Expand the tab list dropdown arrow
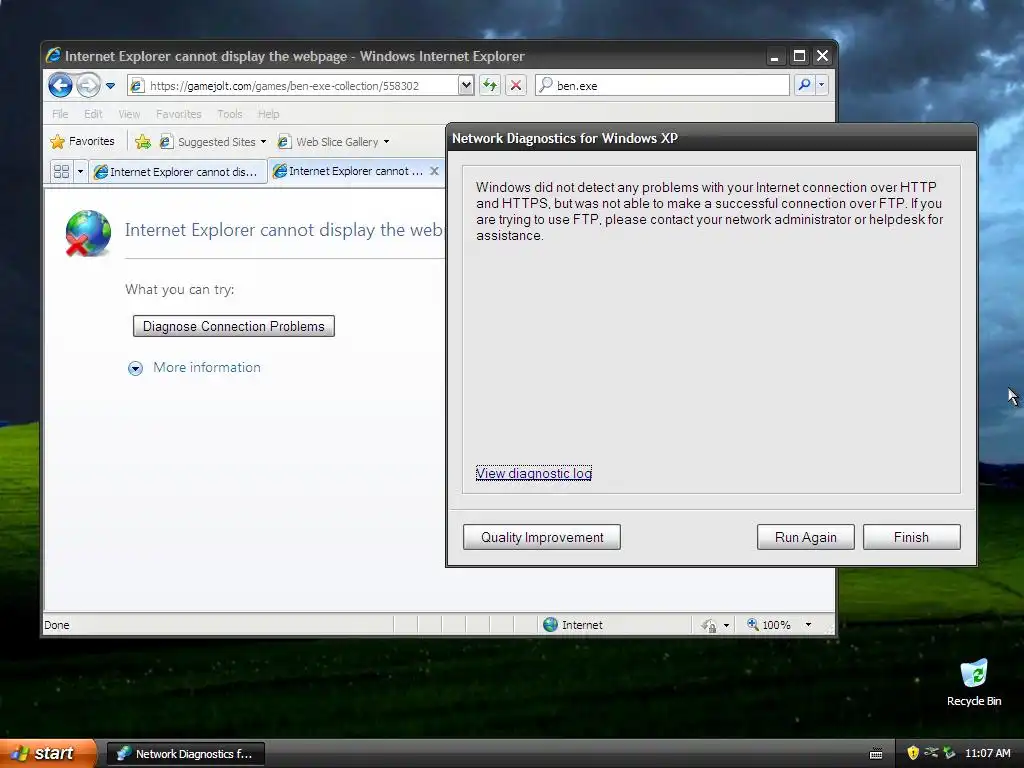 pyautogui.click(x=80, y=171)
